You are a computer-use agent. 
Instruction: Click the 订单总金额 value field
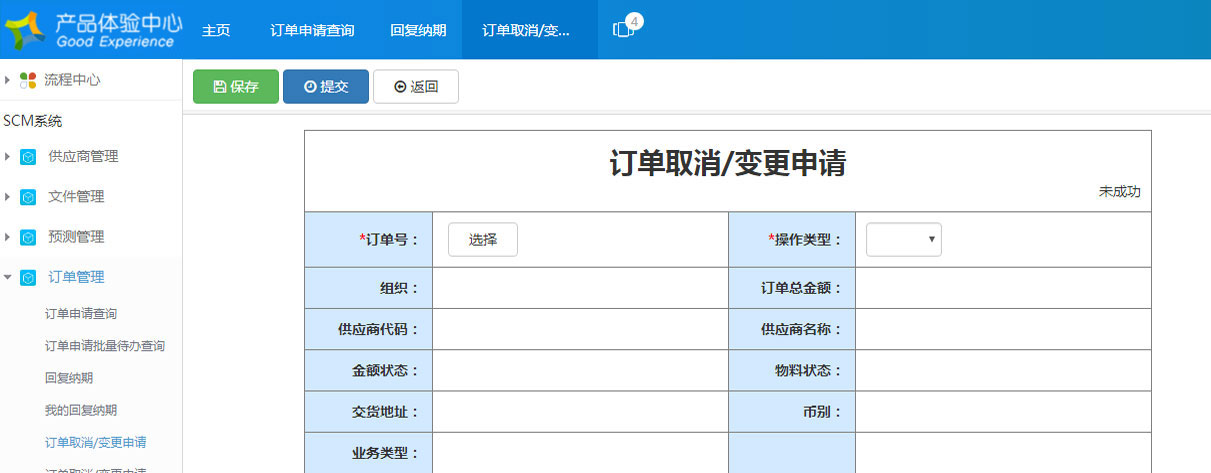(x=1003, y=288)
